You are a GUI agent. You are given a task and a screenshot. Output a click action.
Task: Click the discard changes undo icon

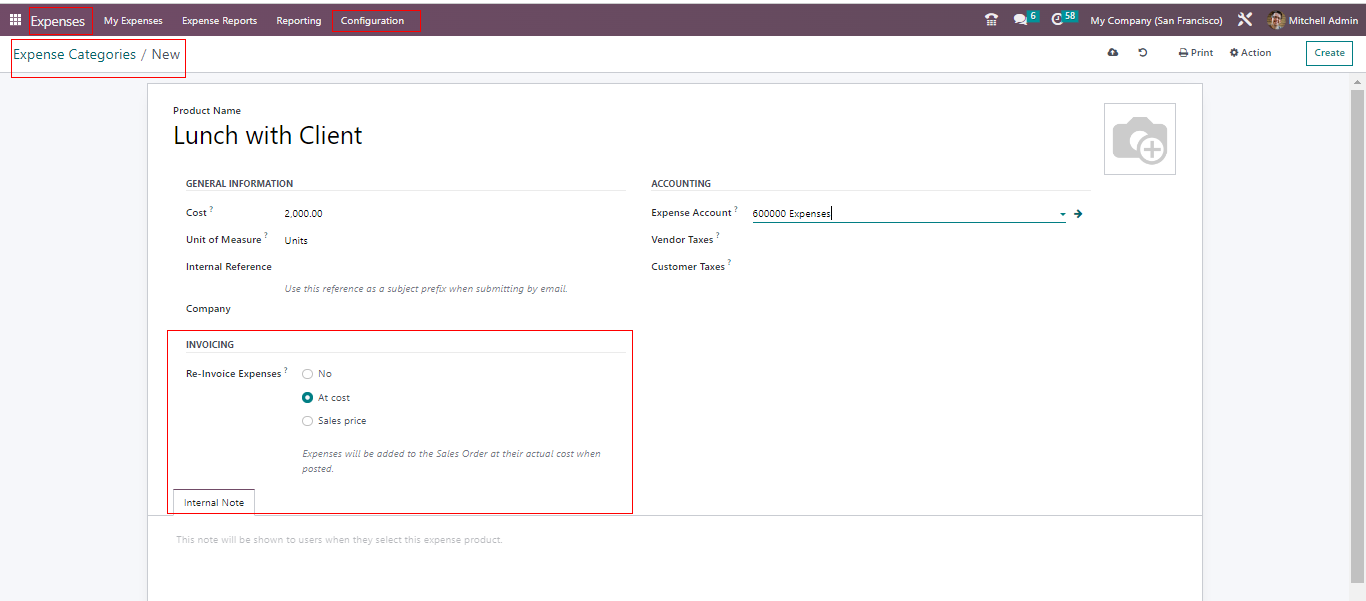1143,53
